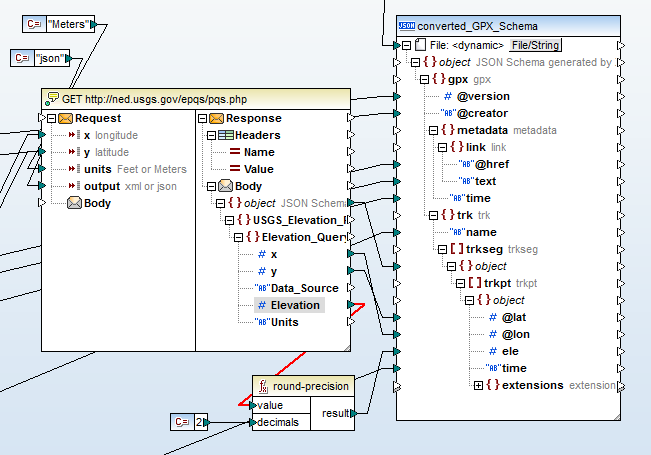Click the web service GET component icon
Image resolution: width=651 pixels, height=455 pixels.
[x=52, y=98]
